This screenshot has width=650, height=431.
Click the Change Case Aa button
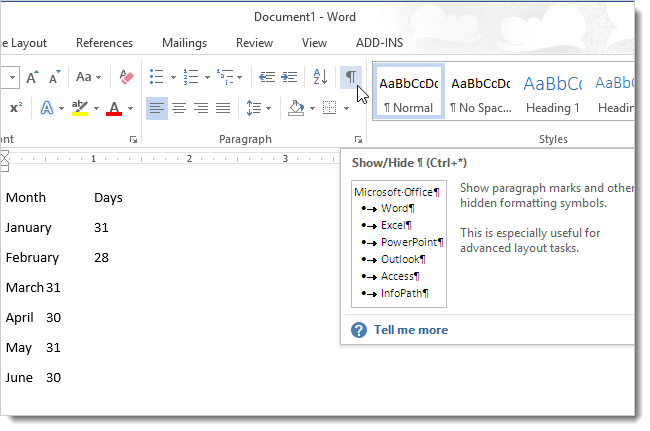point(84,77)
